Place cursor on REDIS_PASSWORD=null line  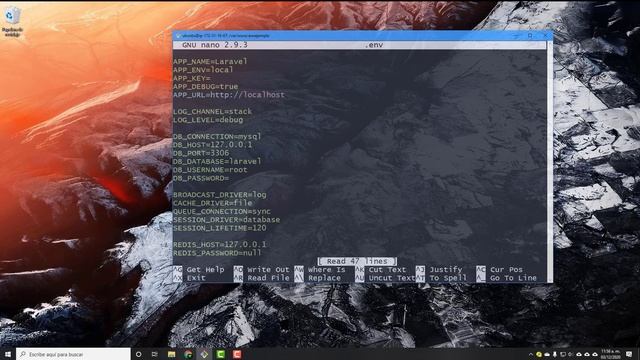[217, 253]
